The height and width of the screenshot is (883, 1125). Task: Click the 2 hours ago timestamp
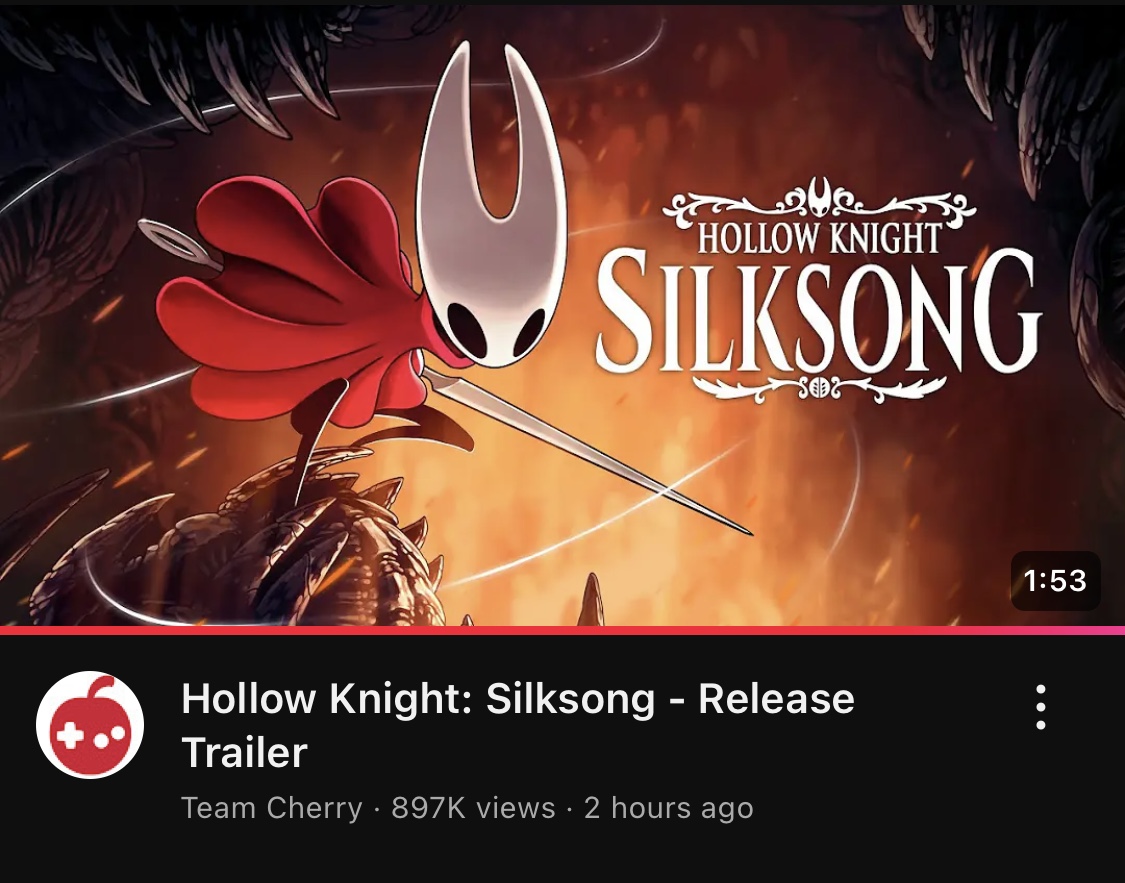(669, 808)
